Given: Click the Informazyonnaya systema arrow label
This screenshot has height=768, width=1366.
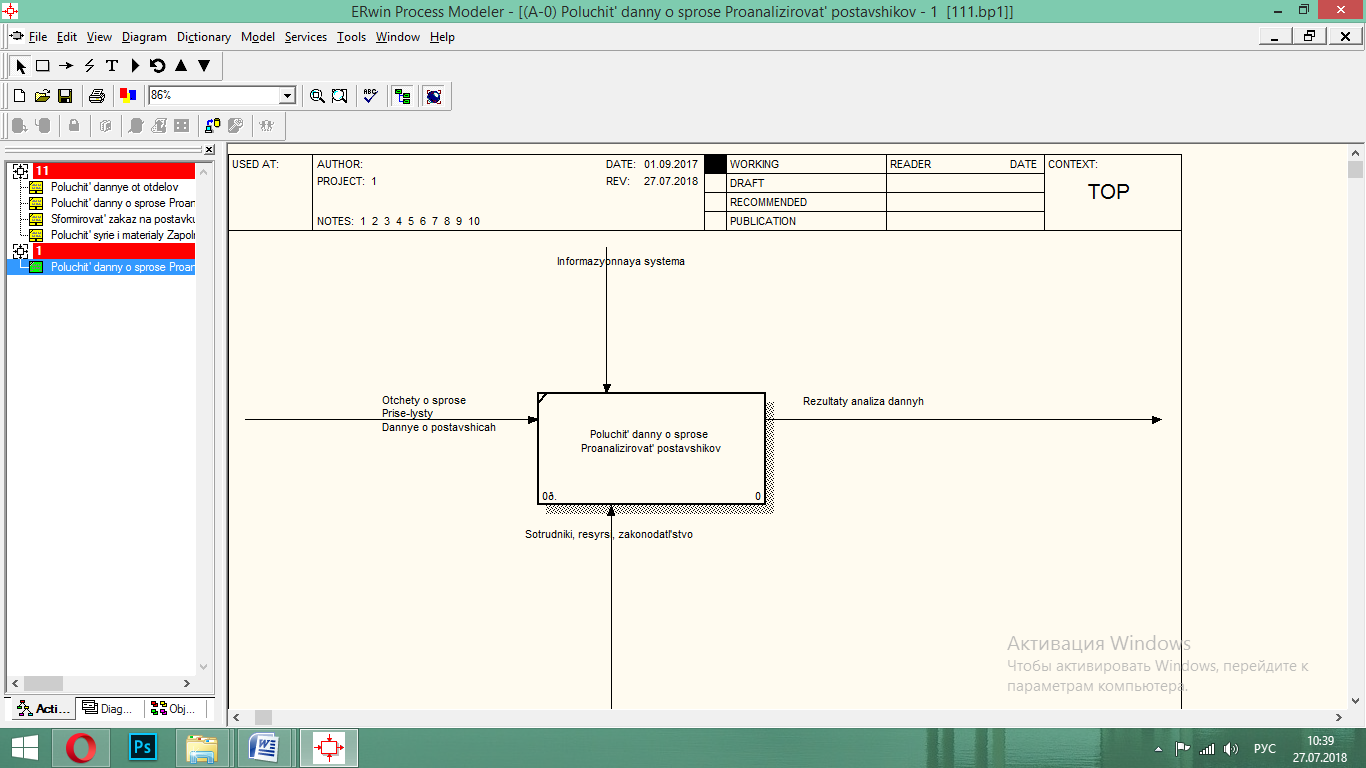Looking at the screenshot, I should (x=621, y=262).
